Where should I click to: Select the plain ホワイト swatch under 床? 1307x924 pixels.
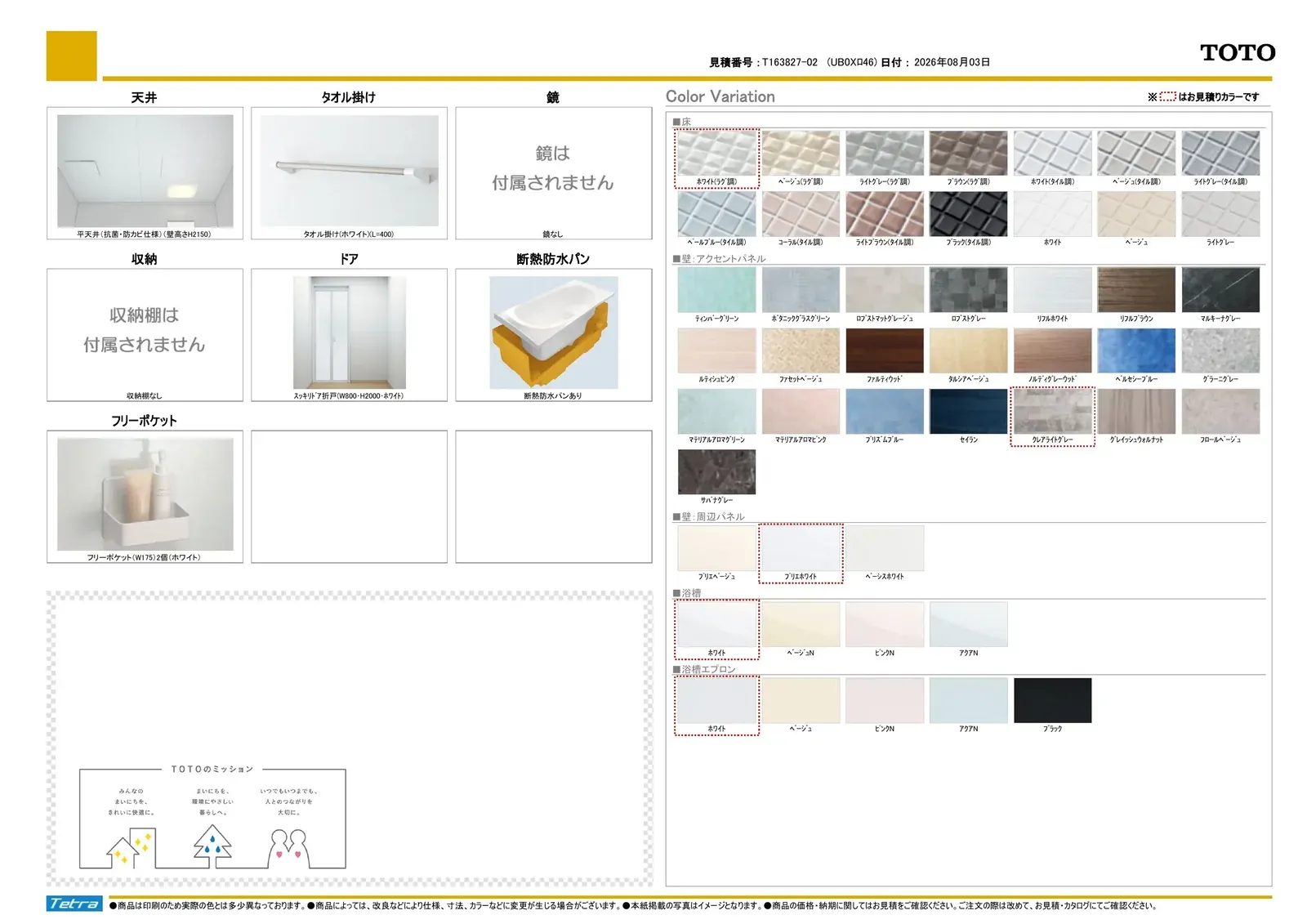[1052, 214]
